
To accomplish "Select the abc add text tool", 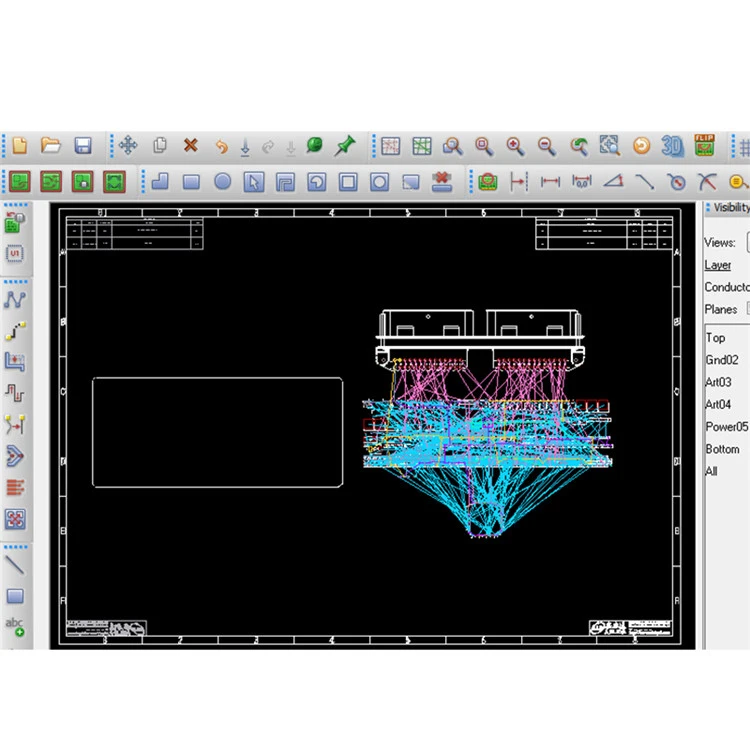I will point(15,627).
